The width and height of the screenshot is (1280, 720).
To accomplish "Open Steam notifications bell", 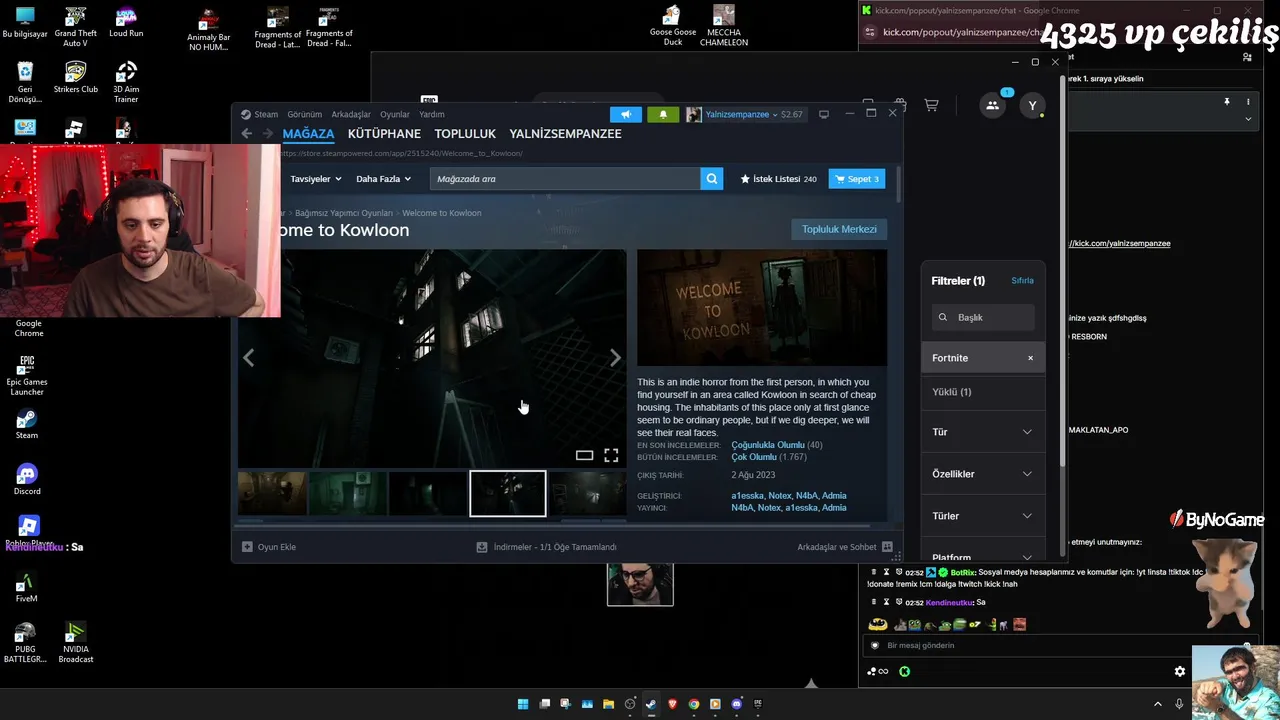I will click(x=662, y=114).
